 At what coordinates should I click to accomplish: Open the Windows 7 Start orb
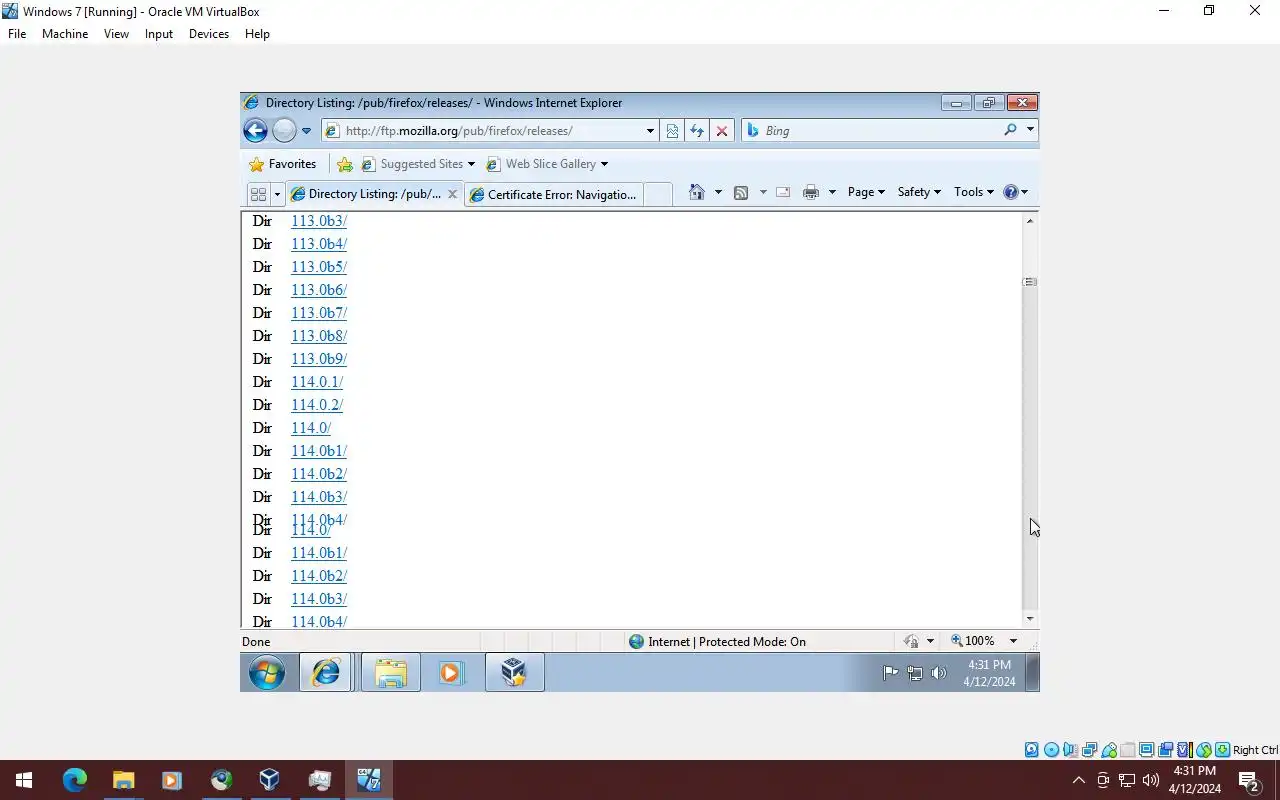[267, 673]
